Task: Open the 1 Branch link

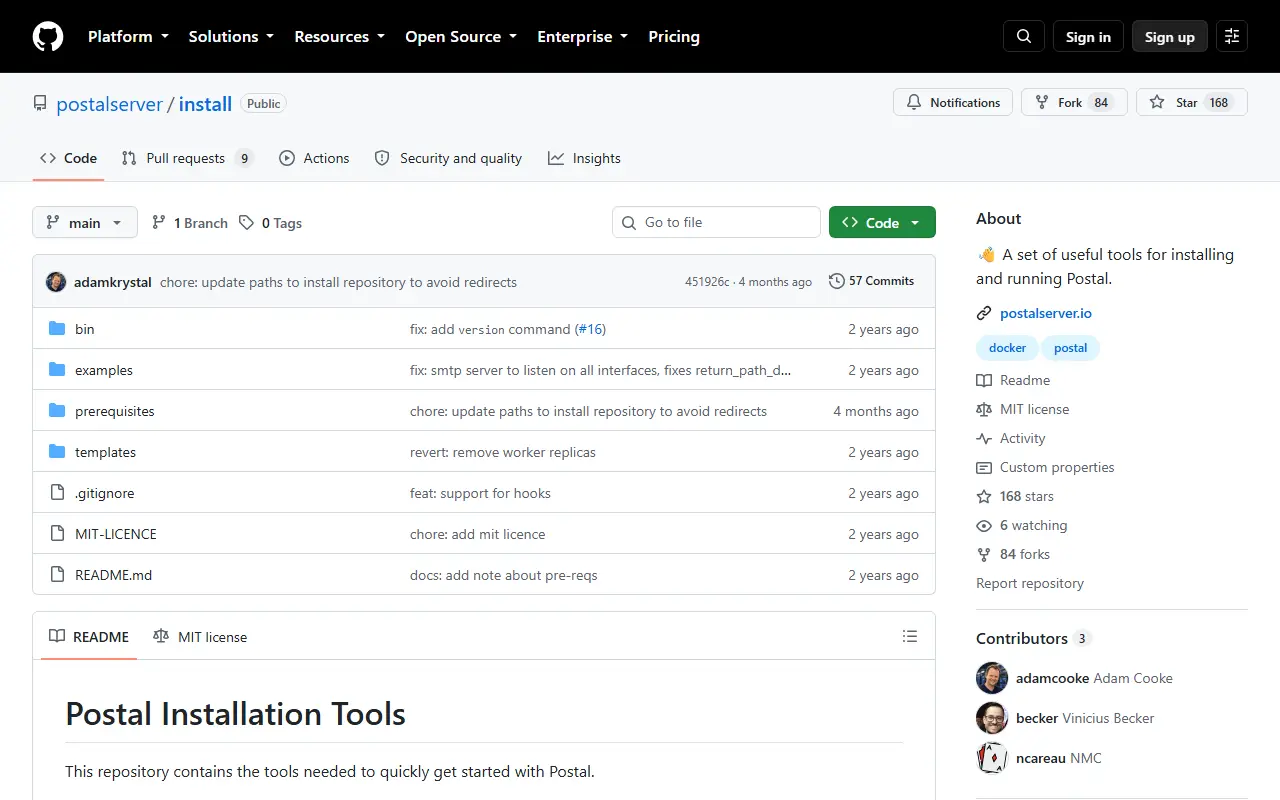Action: tap(190, 222)
